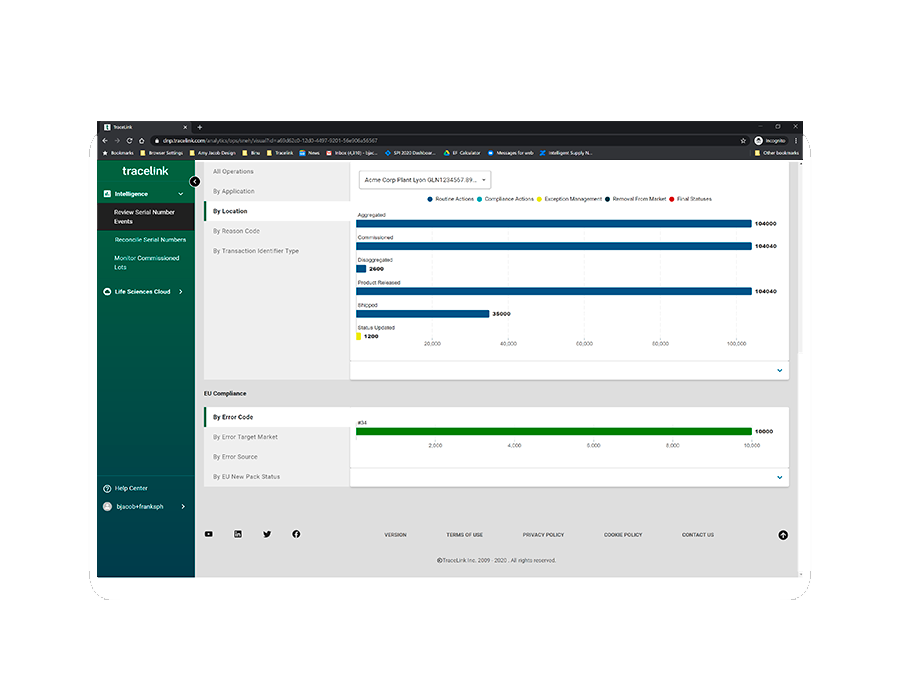Click the browser home icon
This screenshot has height=700, width=900.
pos(142,141)
